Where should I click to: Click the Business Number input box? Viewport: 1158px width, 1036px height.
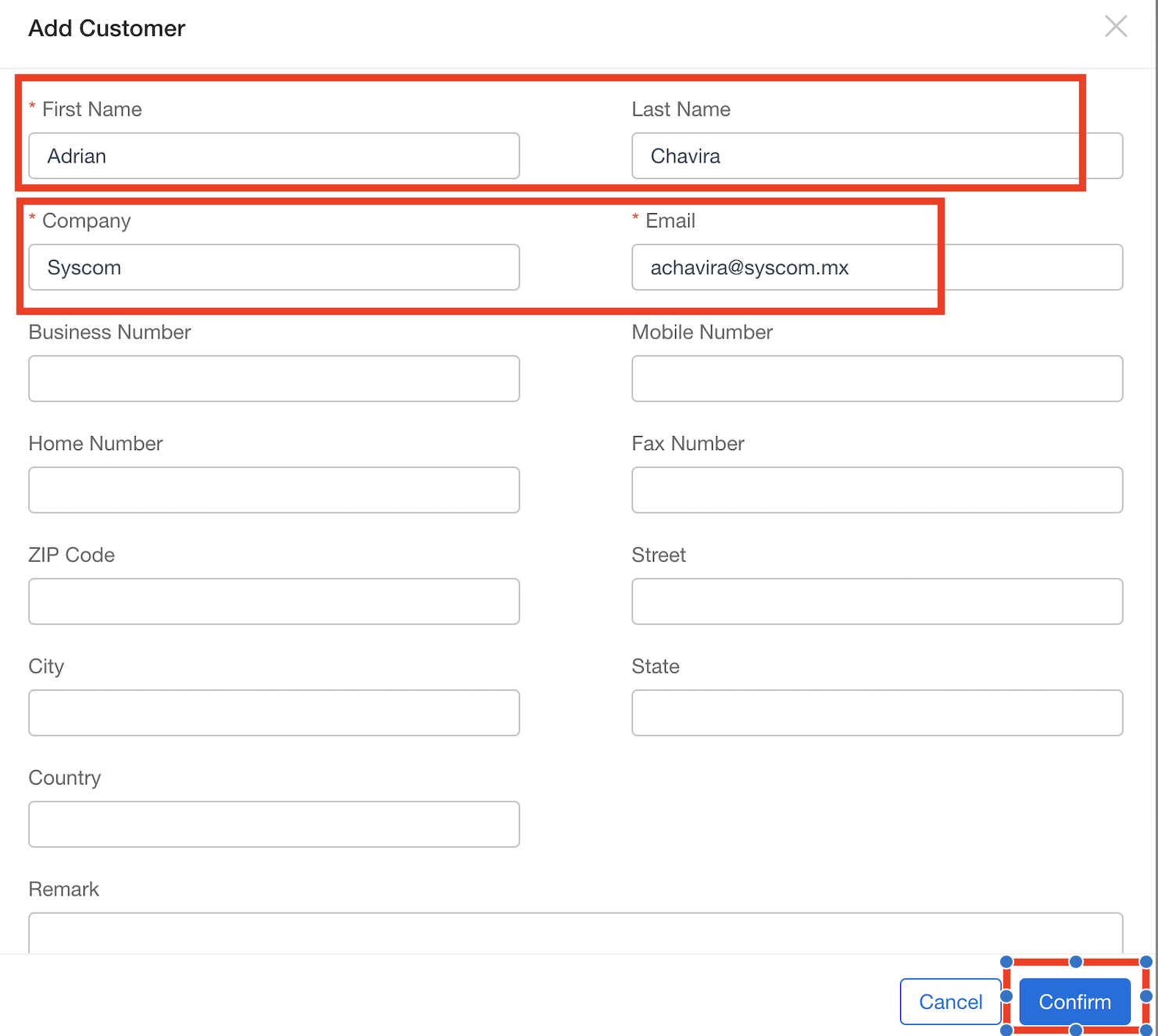pyautogui.click(x=274, y=379)
